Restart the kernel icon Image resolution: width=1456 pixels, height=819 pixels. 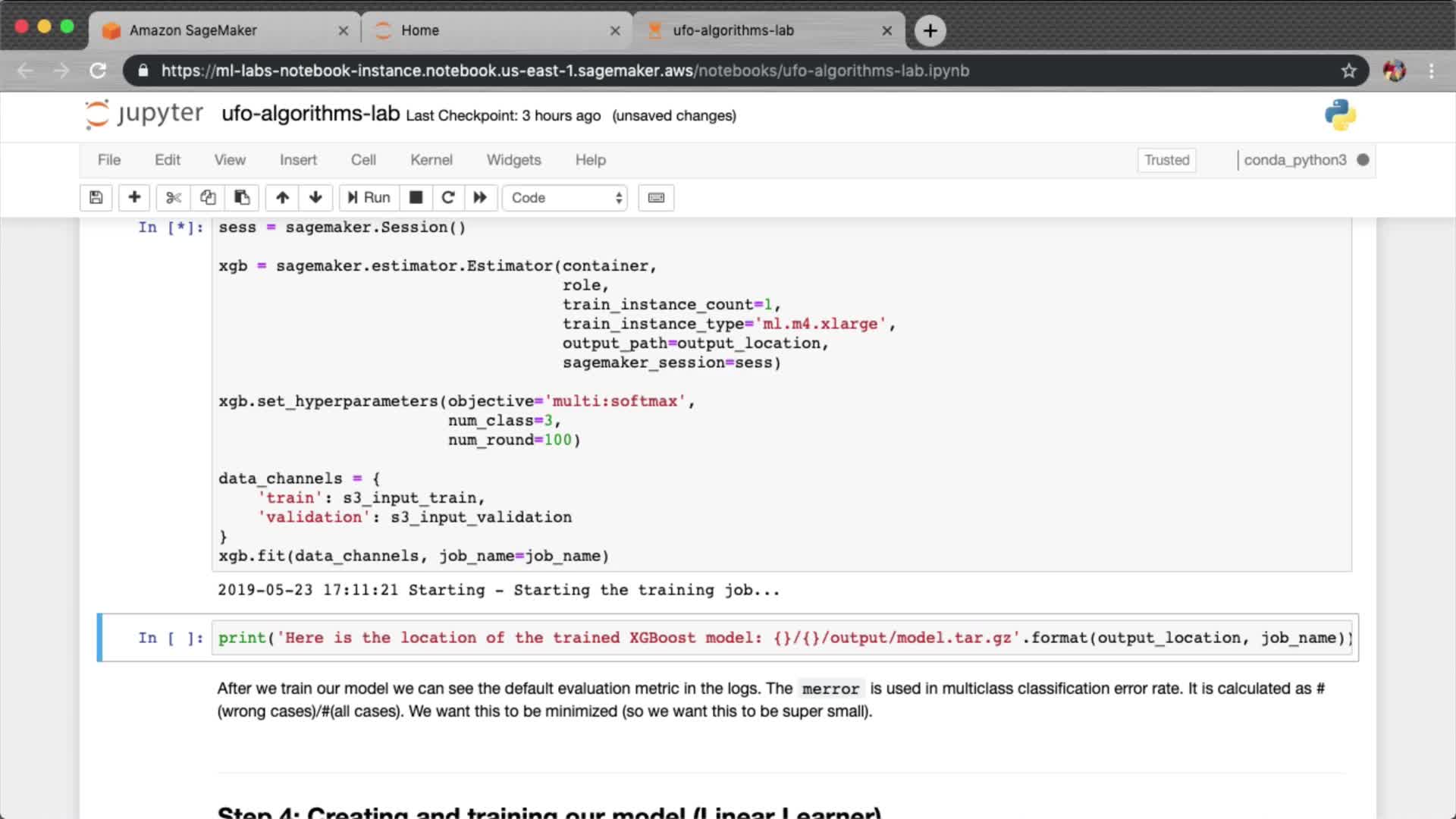(448, 198)
